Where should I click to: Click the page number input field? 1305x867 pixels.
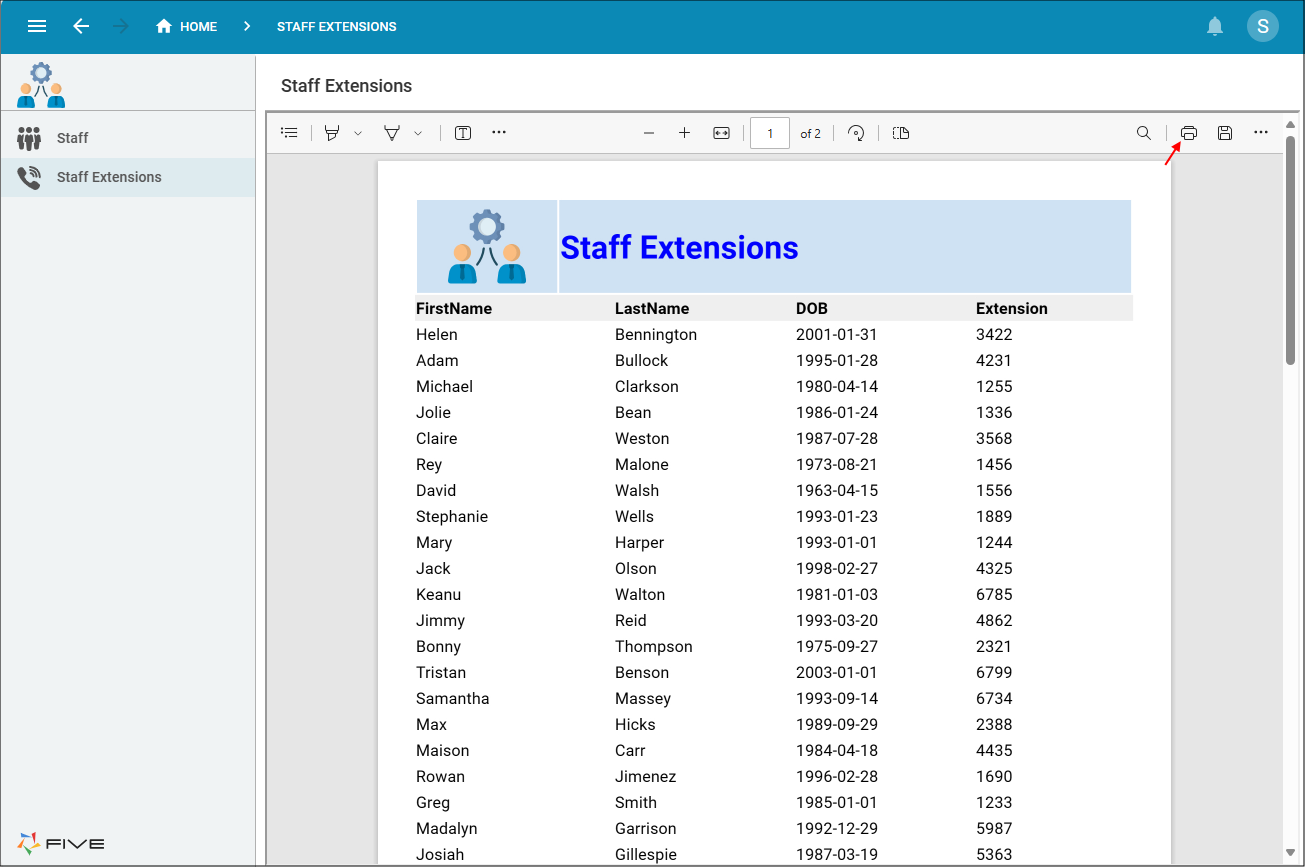(769, 133)
